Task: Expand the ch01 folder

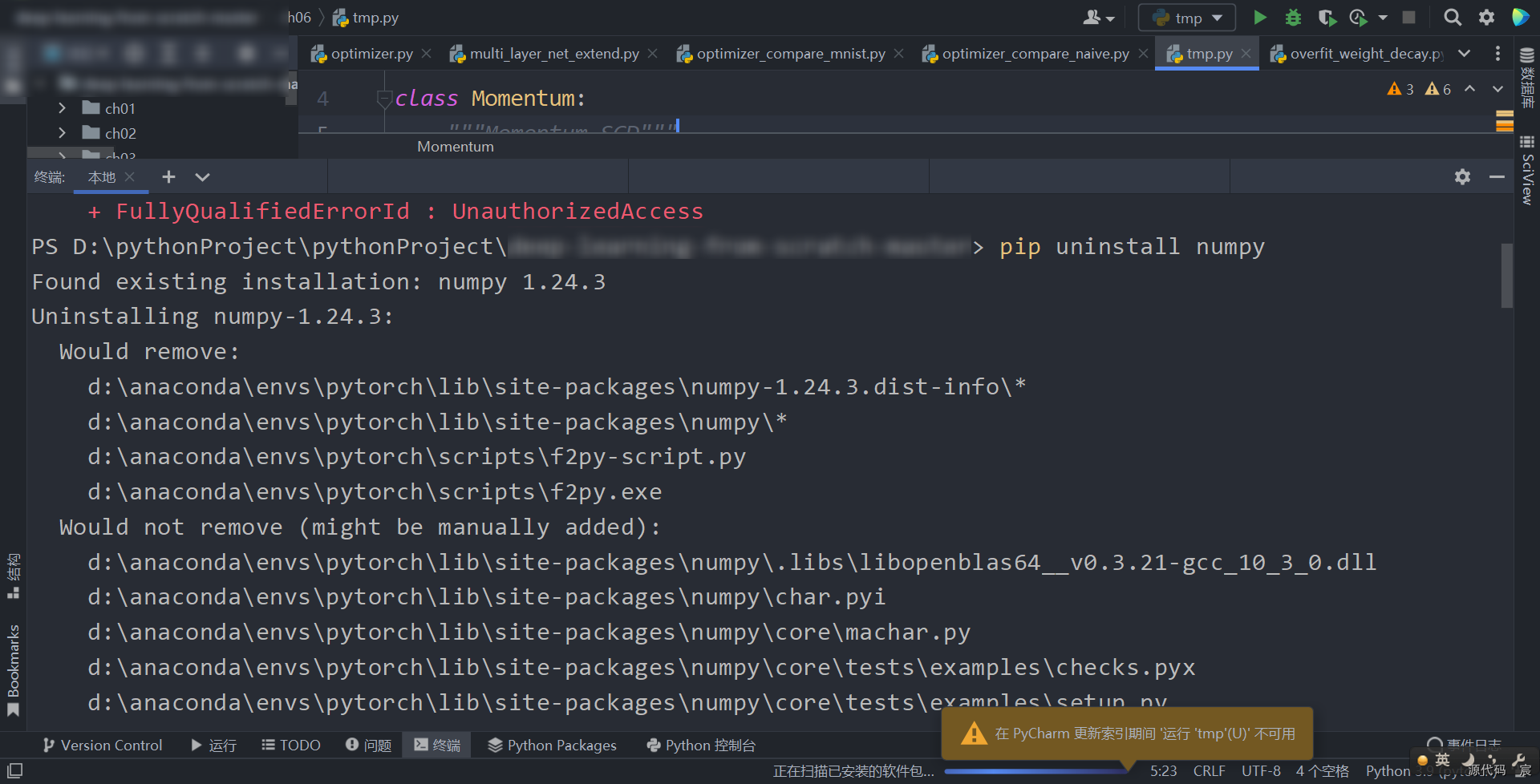Action: [x=62, y=107]
